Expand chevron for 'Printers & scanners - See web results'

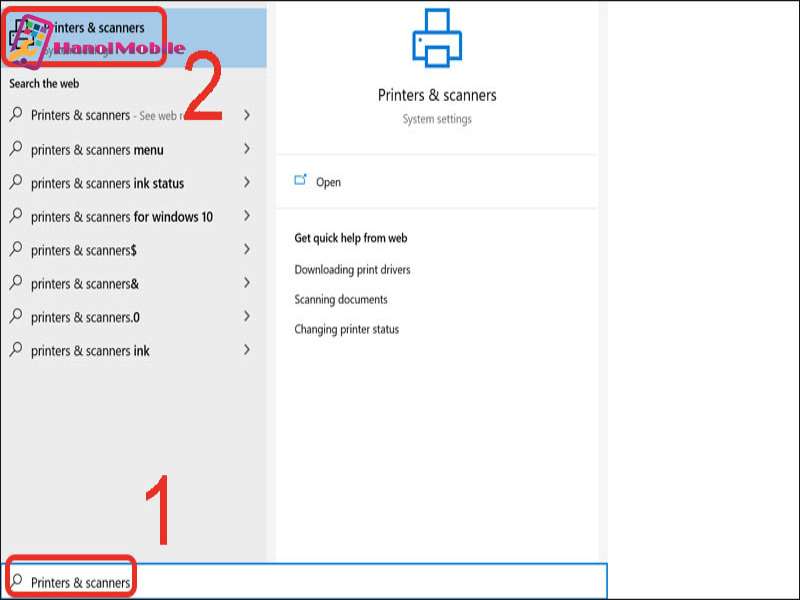point(247,115)
